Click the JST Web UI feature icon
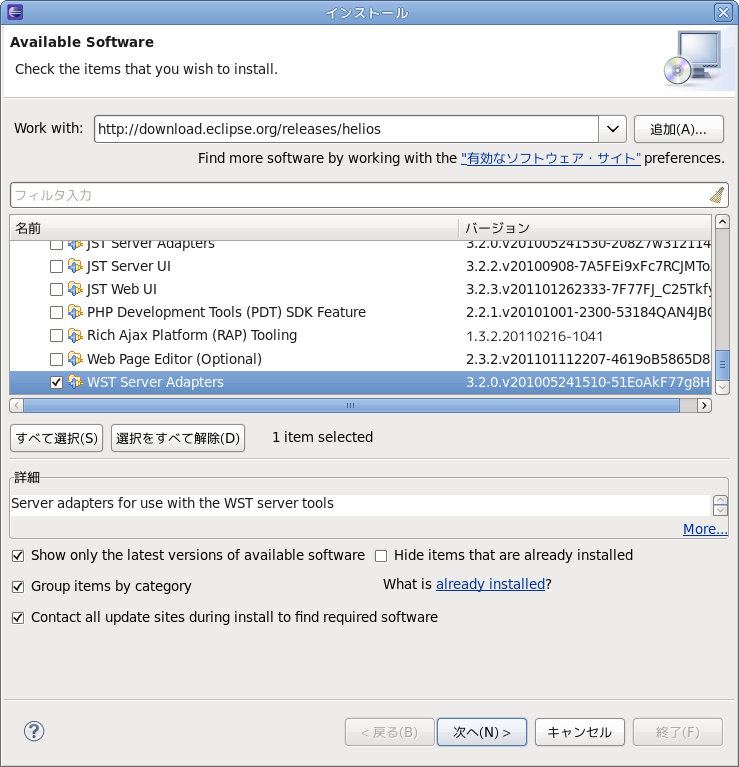The width and height of the screenshot is (739, 767). [75, 289]
